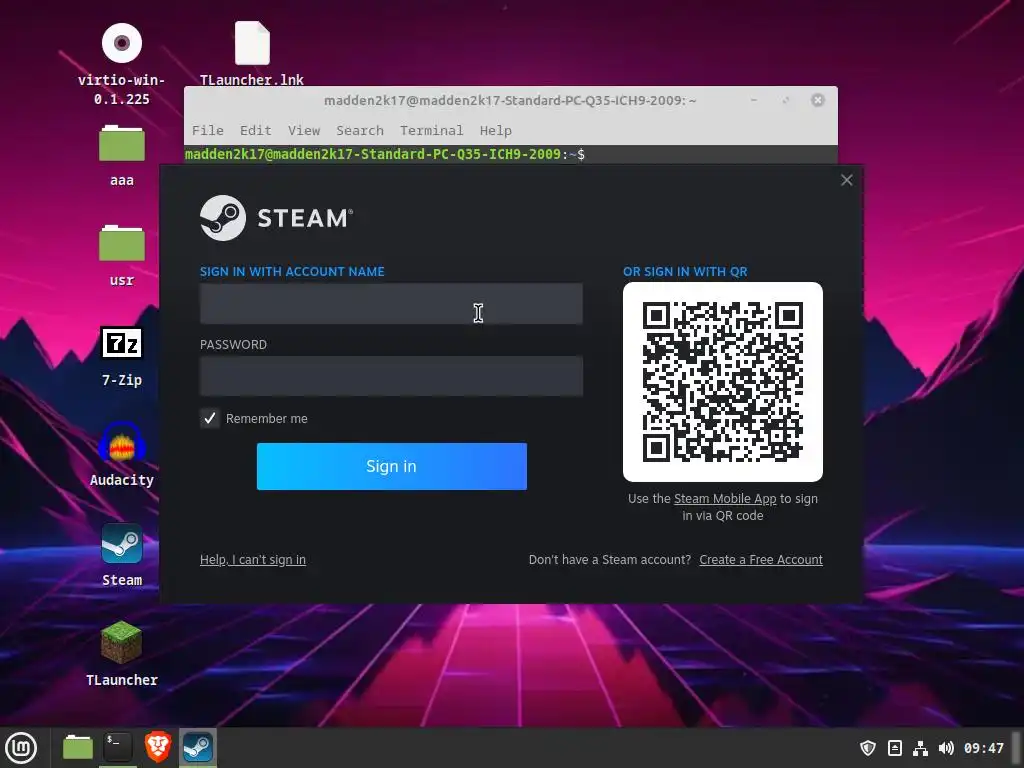Click the QR code sign-in image

click(x=723, y=382)
